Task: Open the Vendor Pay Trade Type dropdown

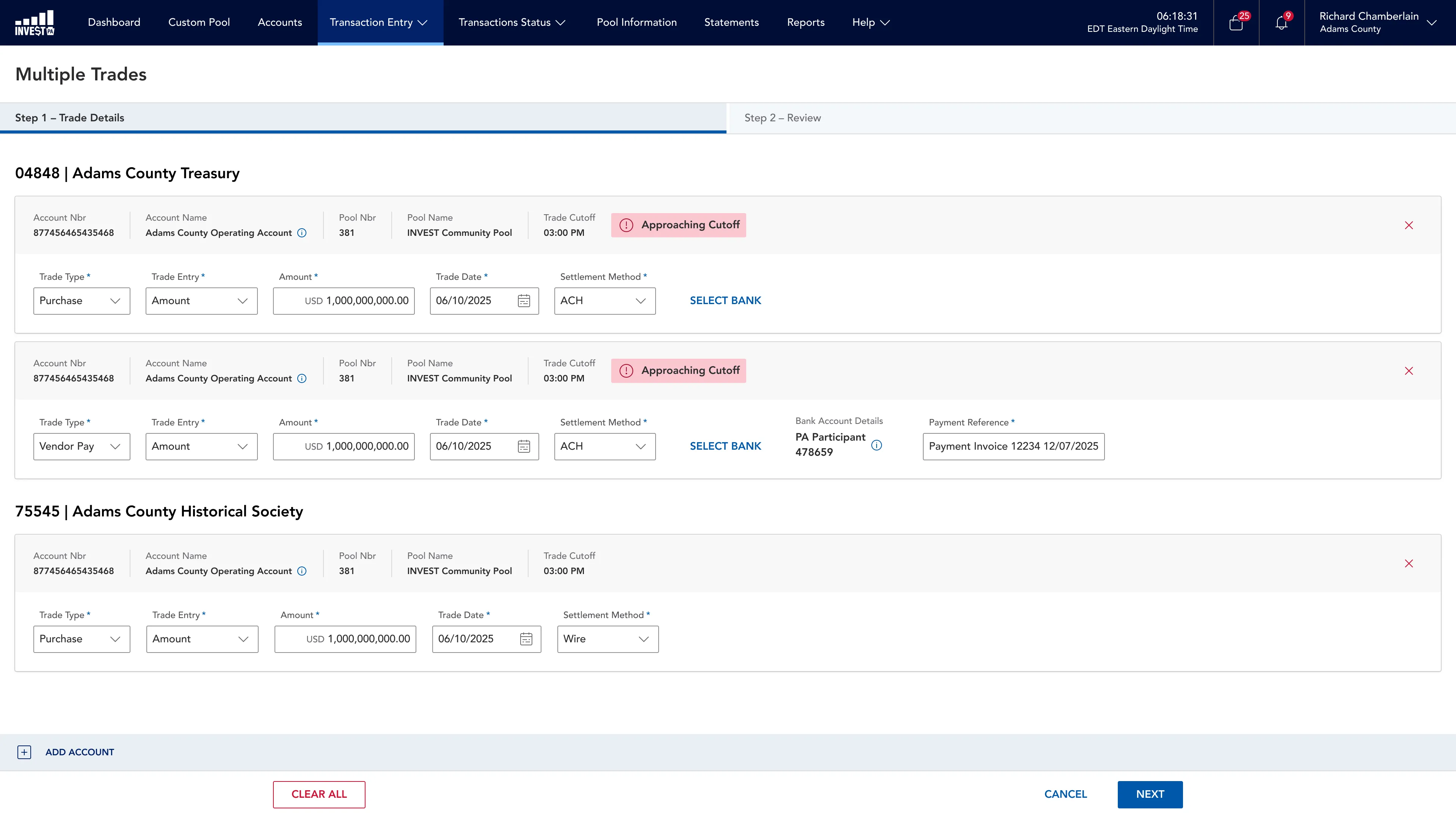Action: [82, 447]
